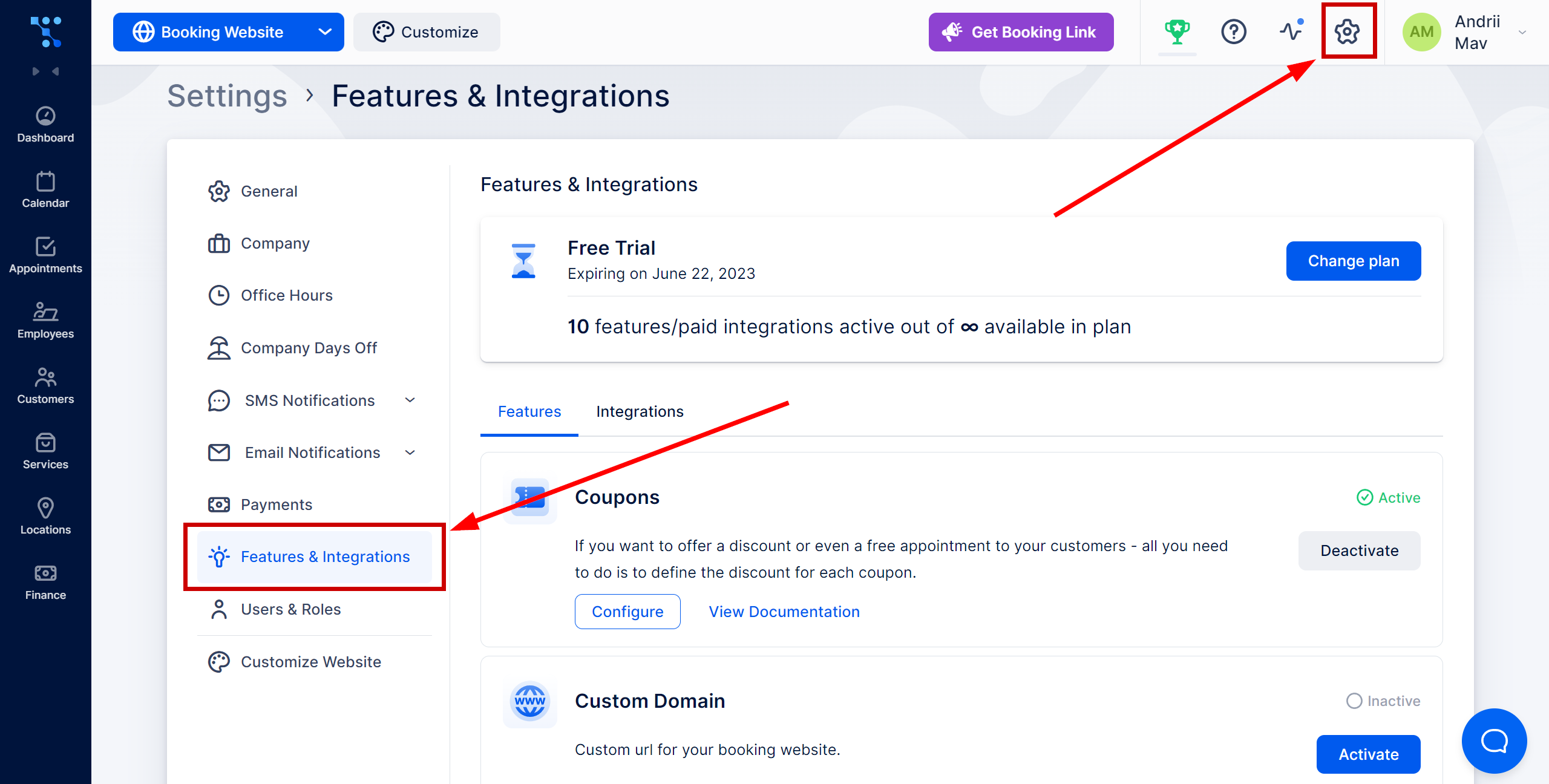Click Get Booking Link button
1549x784 pixels.
[x=1021, y=32]
